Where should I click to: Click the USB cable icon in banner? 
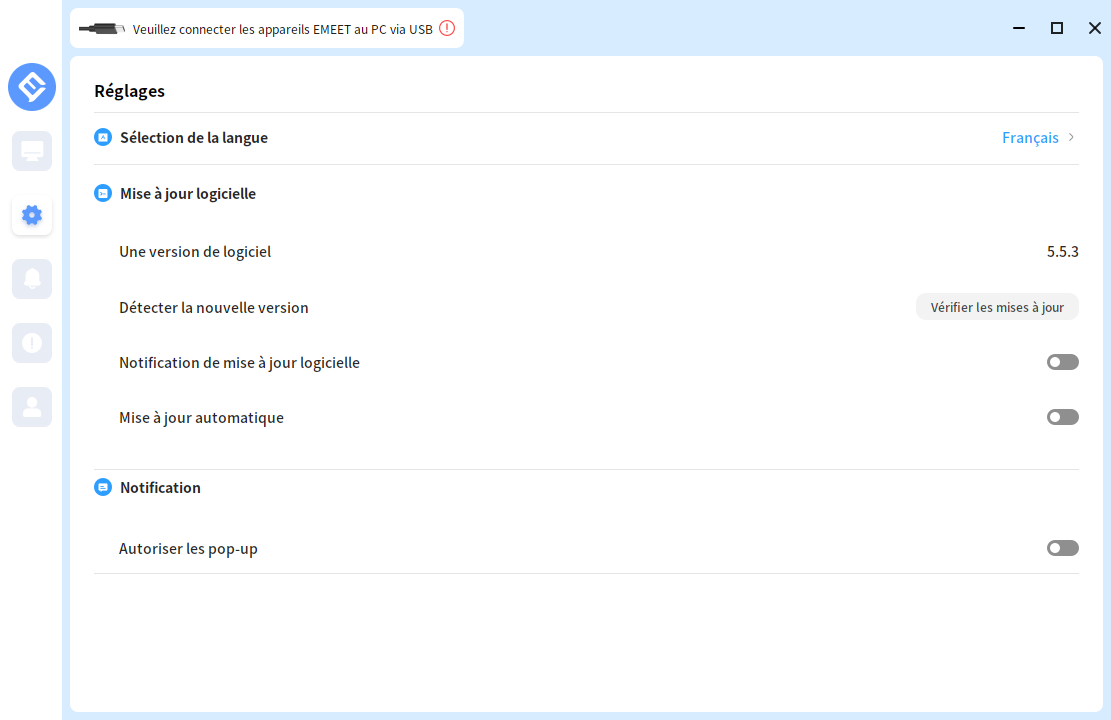coord(101,28)
